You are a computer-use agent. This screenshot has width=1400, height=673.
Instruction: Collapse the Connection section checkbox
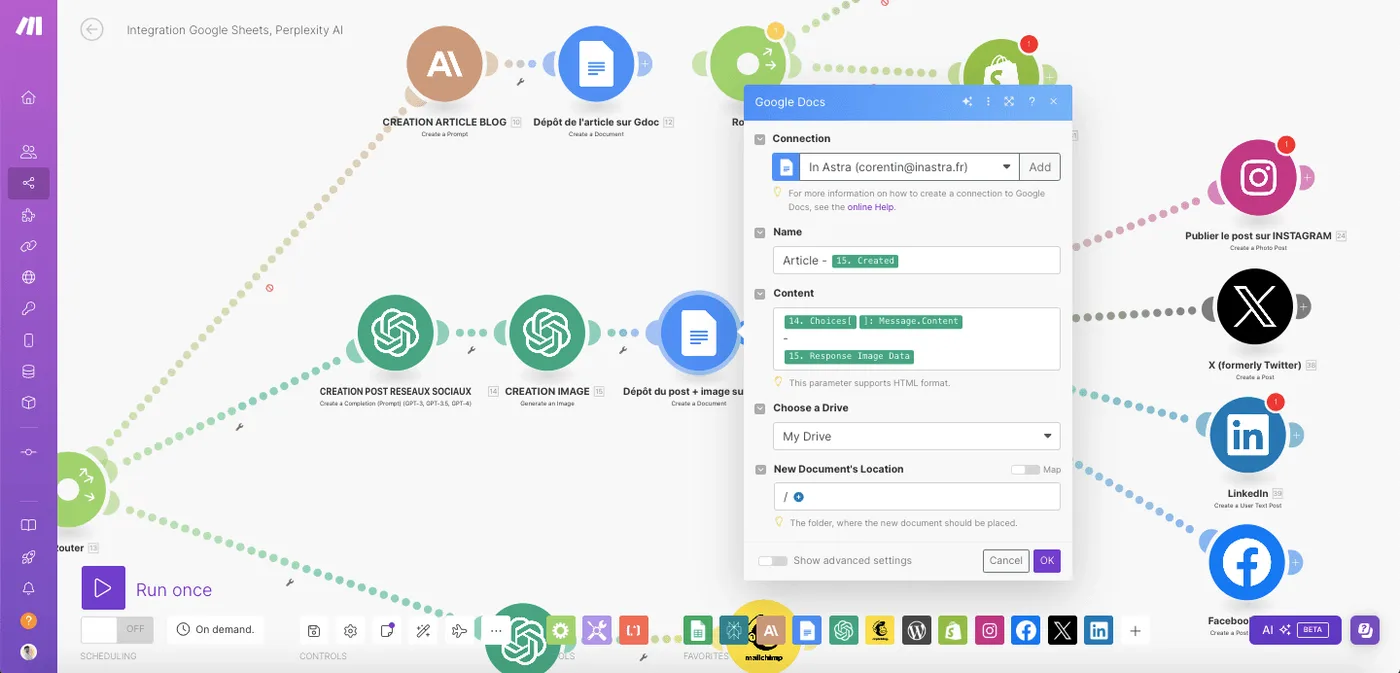pos(760,139)
